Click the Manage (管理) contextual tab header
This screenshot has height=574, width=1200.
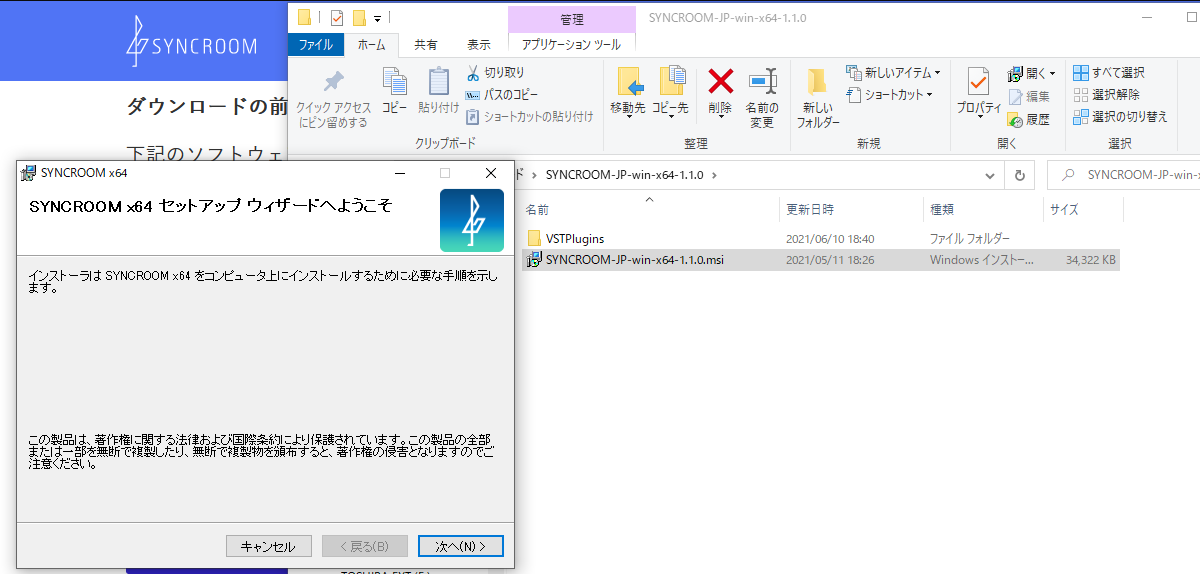click(572, 19)
